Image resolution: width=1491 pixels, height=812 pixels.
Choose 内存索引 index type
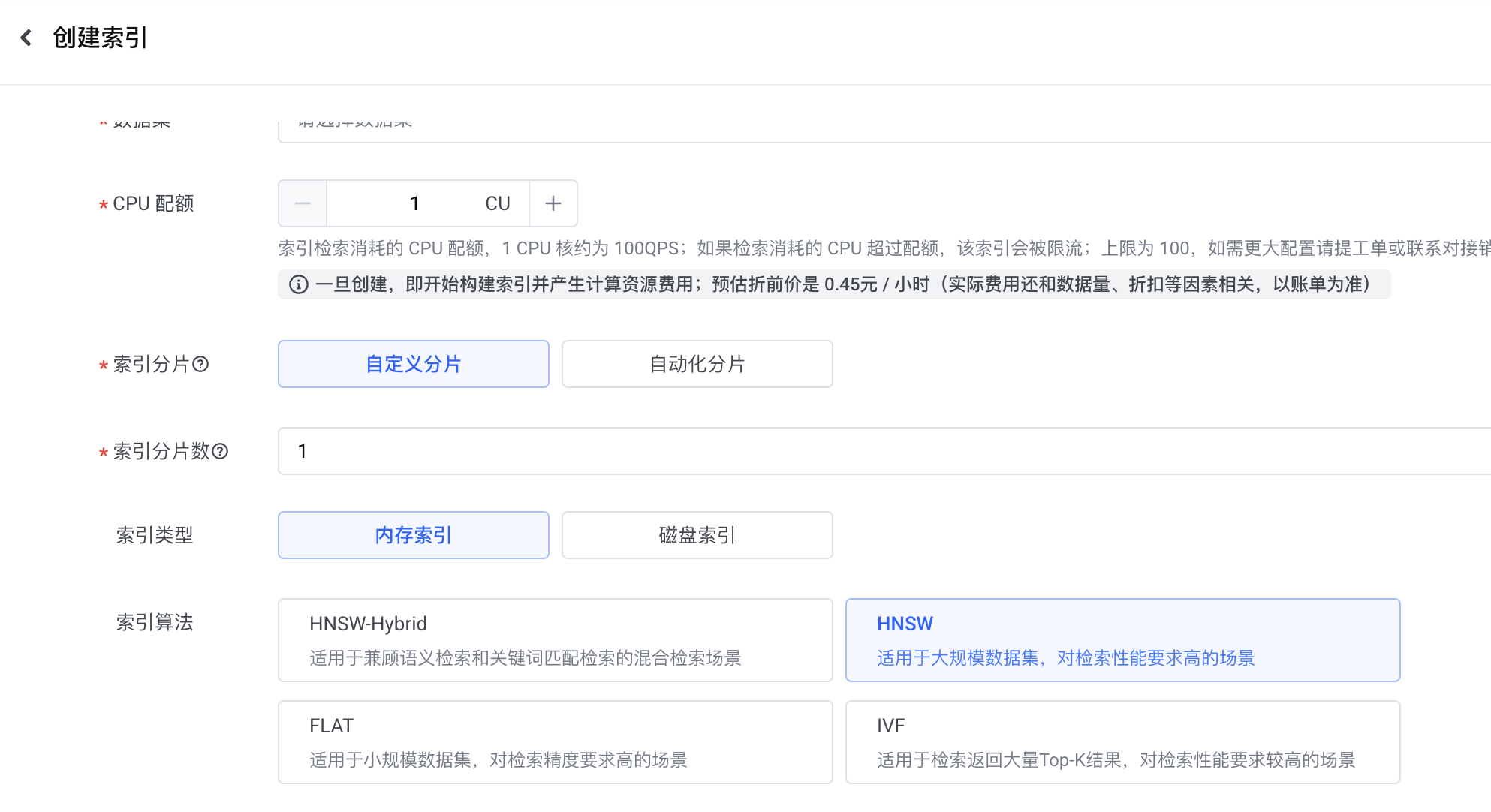click(414, 535)
